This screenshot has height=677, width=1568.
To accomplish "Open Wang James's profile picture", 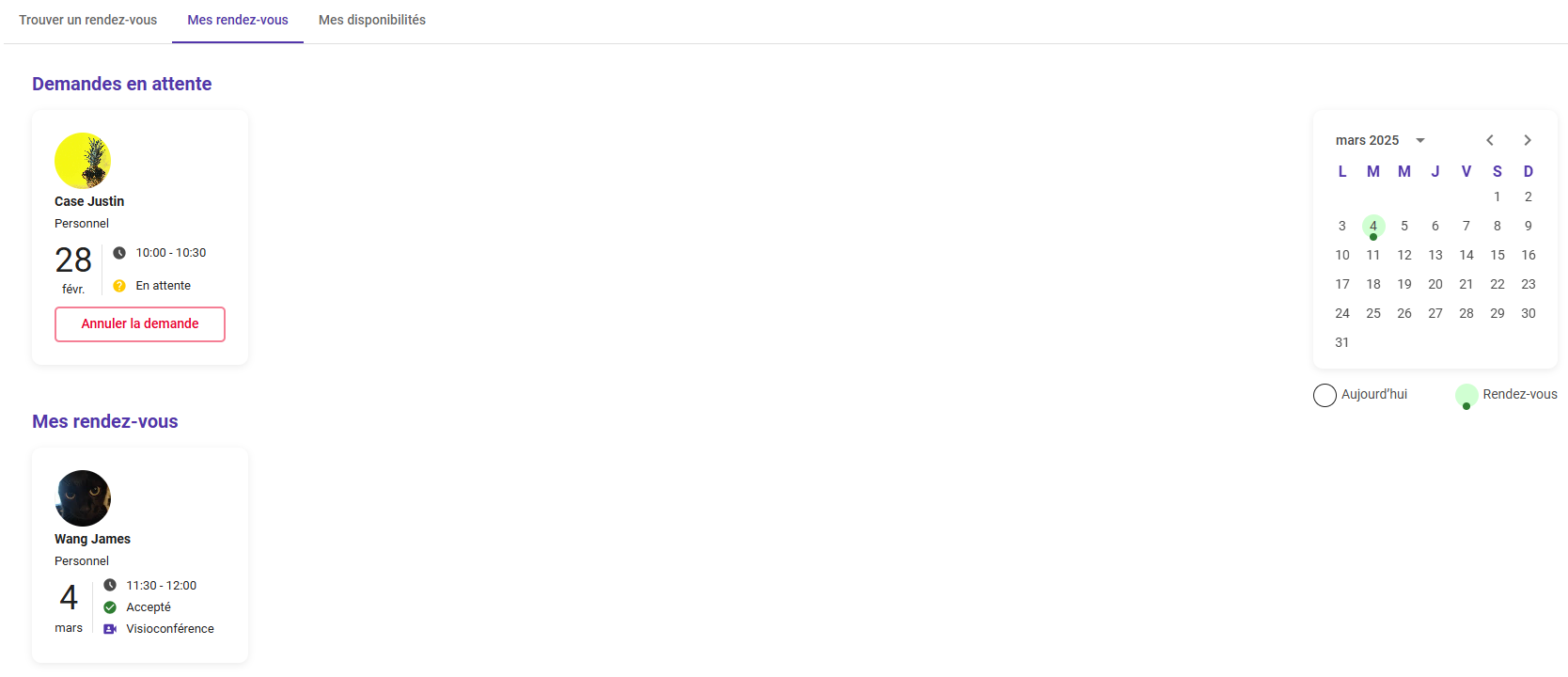I will 83,498.
